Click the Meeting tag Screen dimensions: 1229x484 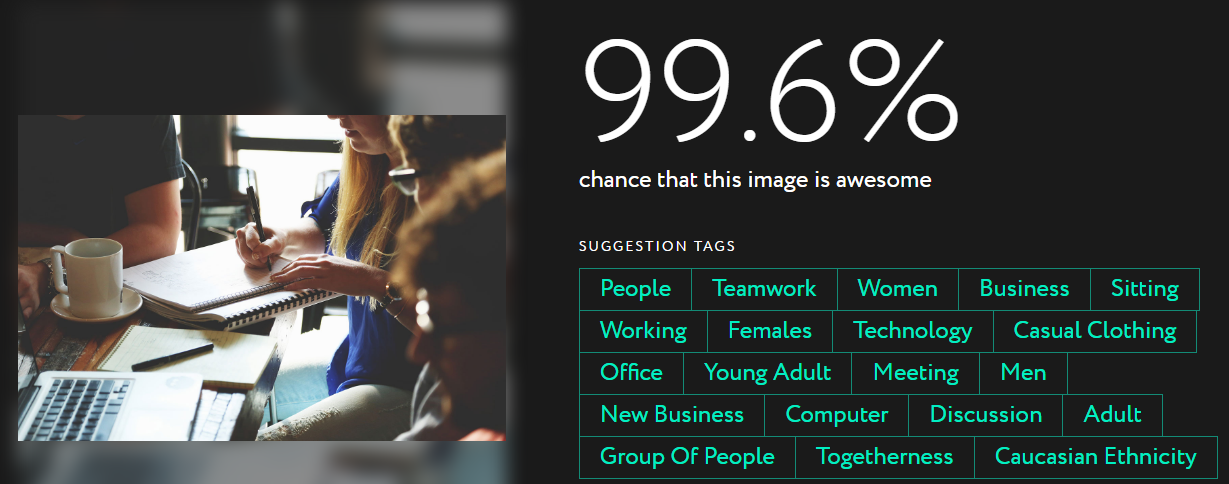(916, 373)
